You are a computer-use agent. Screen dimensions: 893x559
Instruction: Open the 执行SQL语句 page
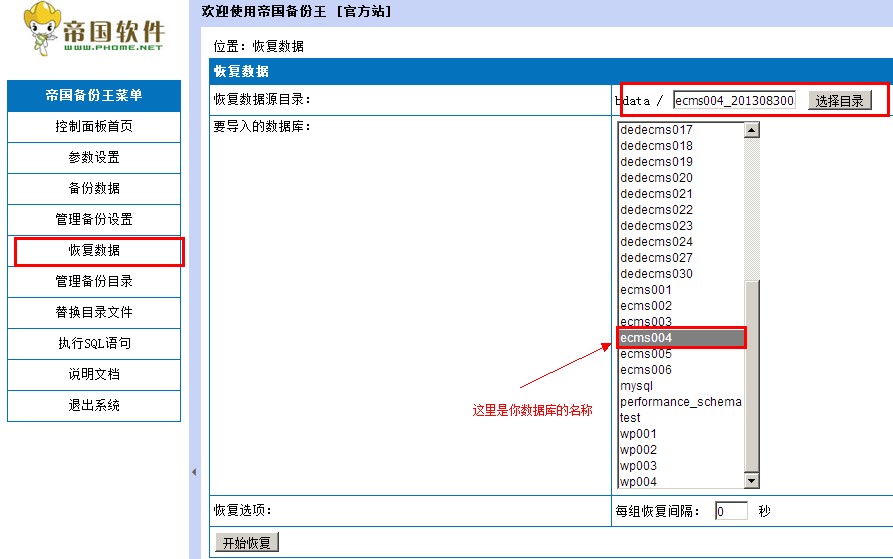[94, 344]
